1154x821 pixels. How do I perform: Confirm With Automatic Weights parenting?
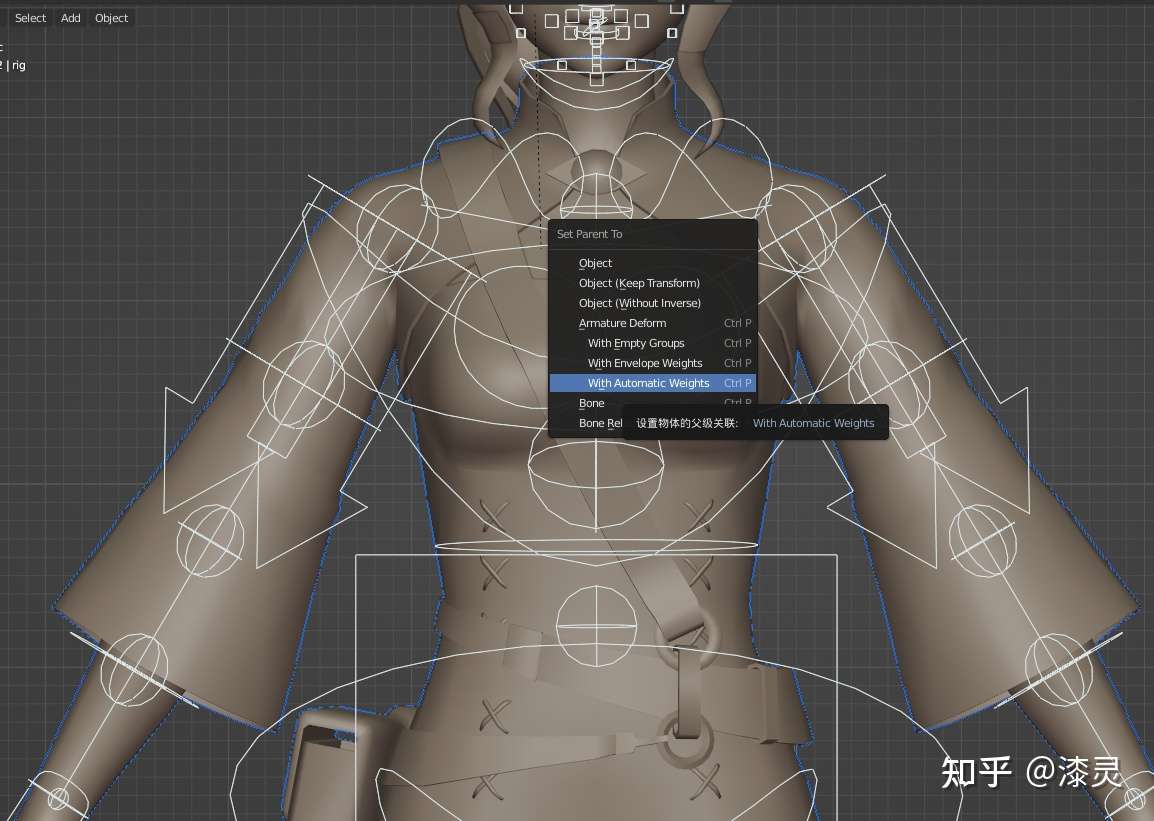point(649,383)
